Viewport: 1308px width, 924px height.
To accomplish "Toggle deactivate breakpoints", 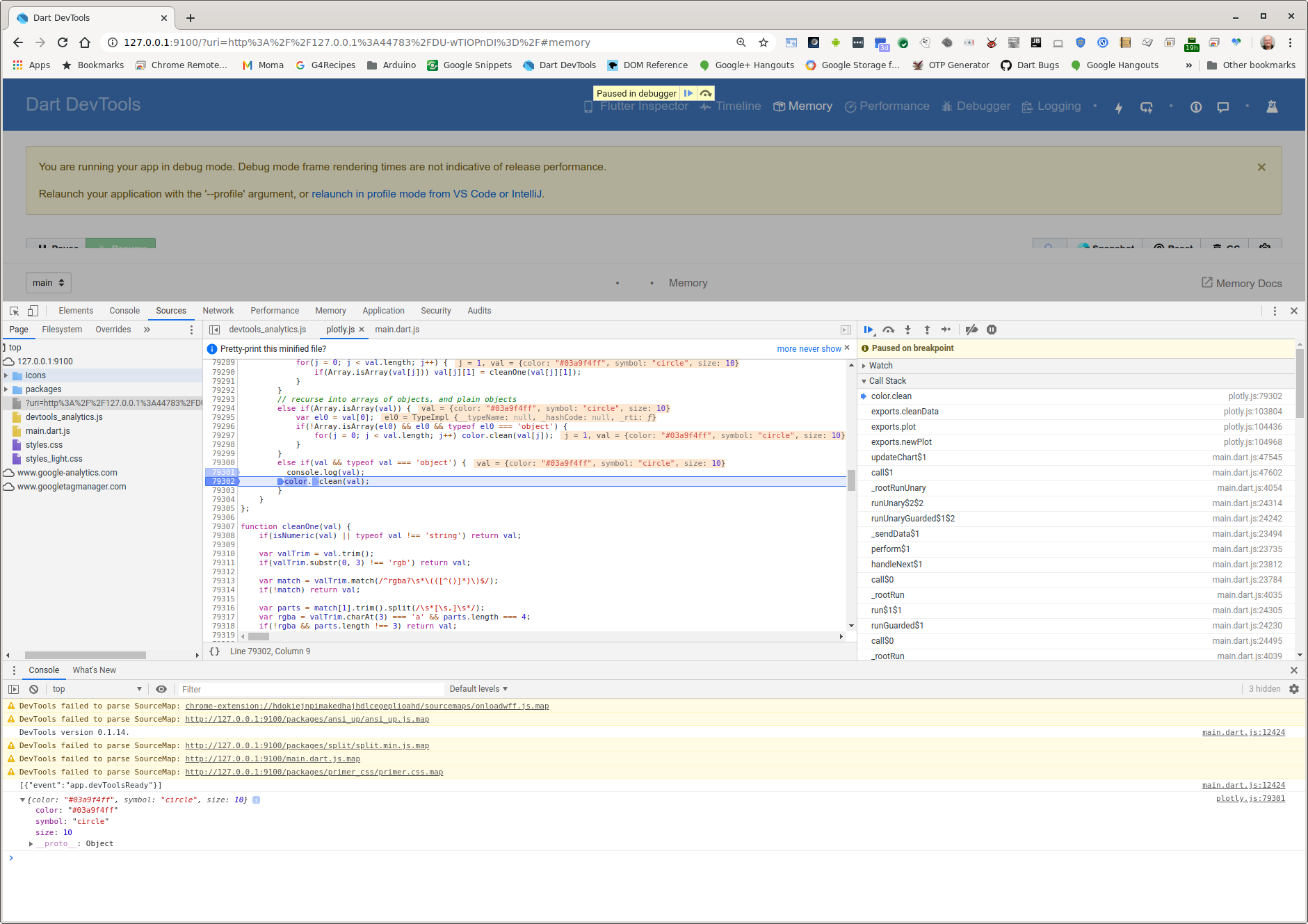I will tap(972, 330).
